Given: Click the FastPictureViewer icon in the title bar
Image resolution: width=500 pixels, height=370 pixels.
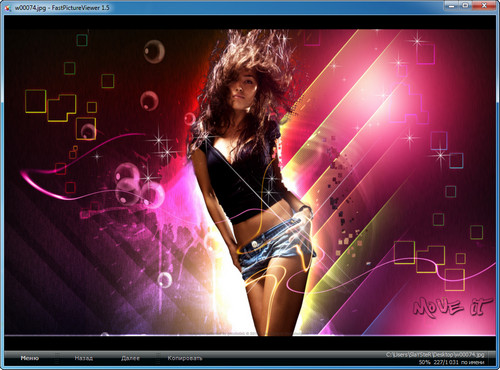Looking at the screenshot, I should [x=8, y=8].
